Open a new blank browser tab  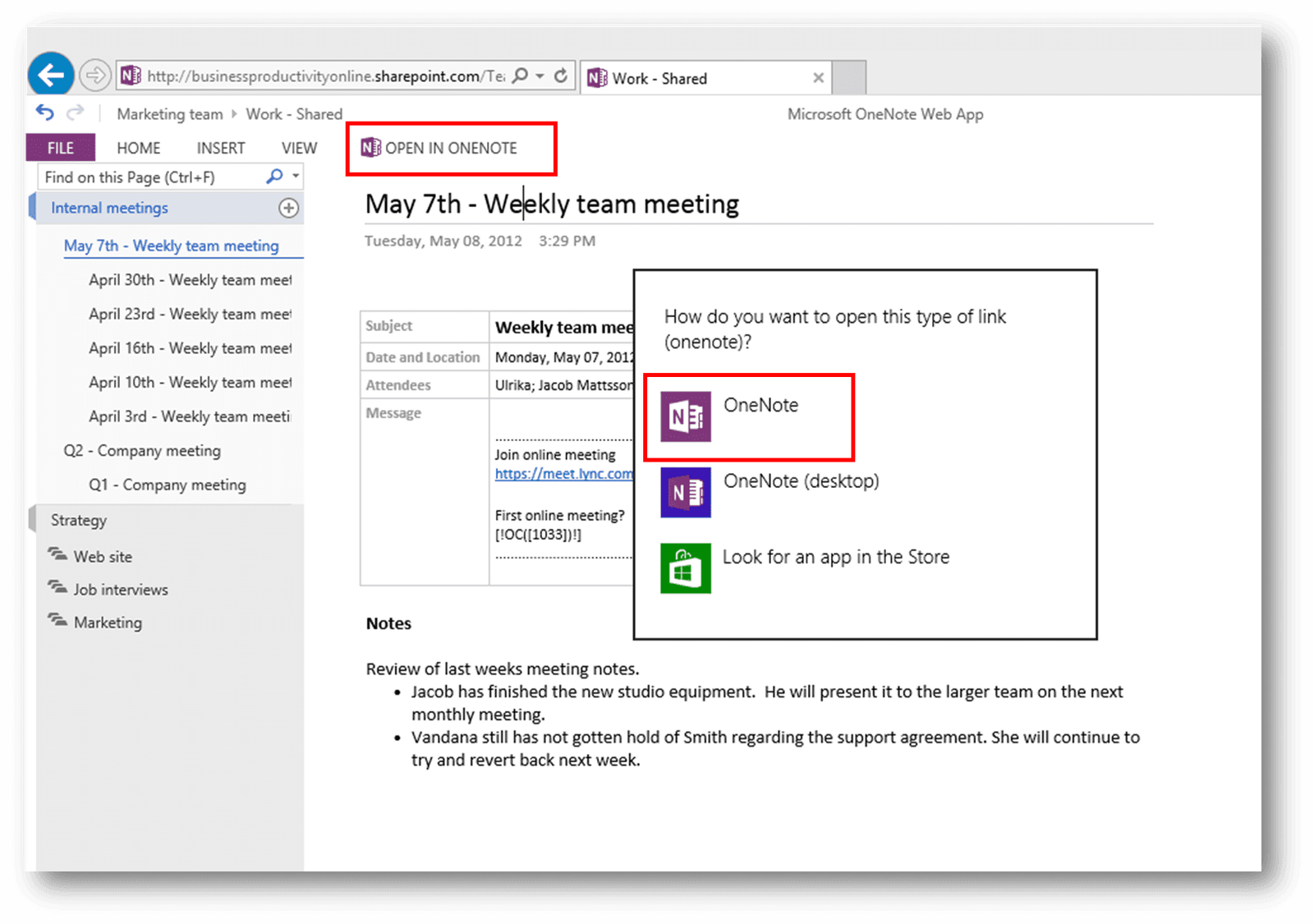pos(849,78)
